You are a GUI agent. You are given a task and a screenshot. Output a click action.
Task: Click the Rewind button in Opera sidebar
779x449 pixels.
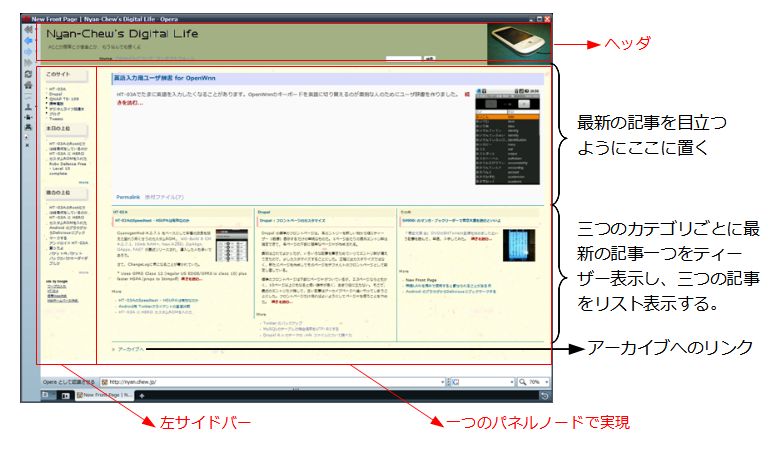point(28,30)
